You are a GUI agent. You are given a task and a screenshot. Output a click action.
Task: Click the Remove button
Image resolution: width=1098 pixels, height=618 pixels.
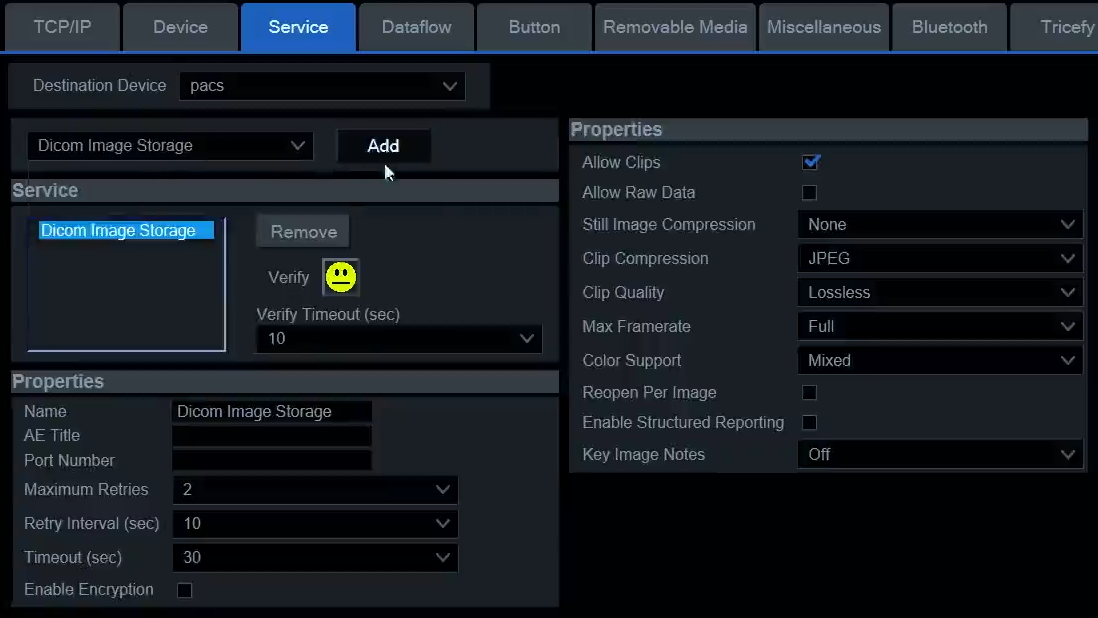pyautogui.click(x=303, y=232)
